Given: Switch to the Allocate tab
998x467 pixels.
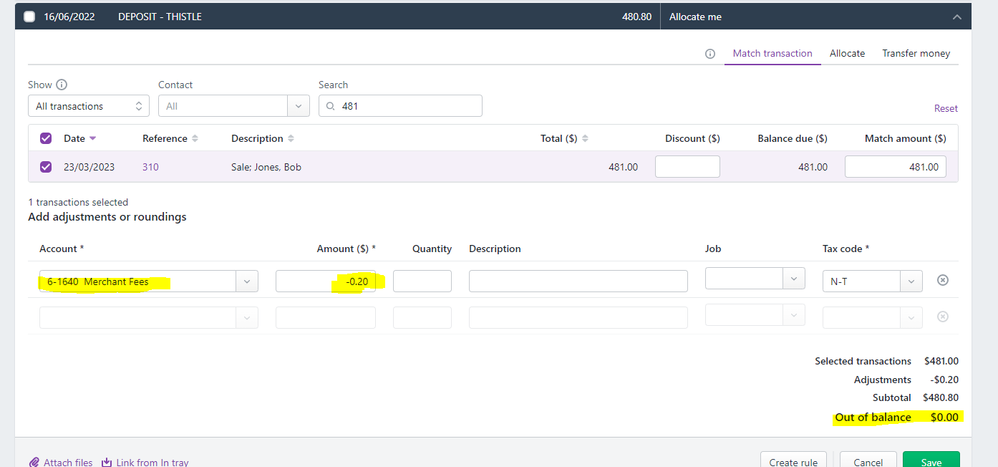Looking at the screenshot, I should tap(847, 53).
